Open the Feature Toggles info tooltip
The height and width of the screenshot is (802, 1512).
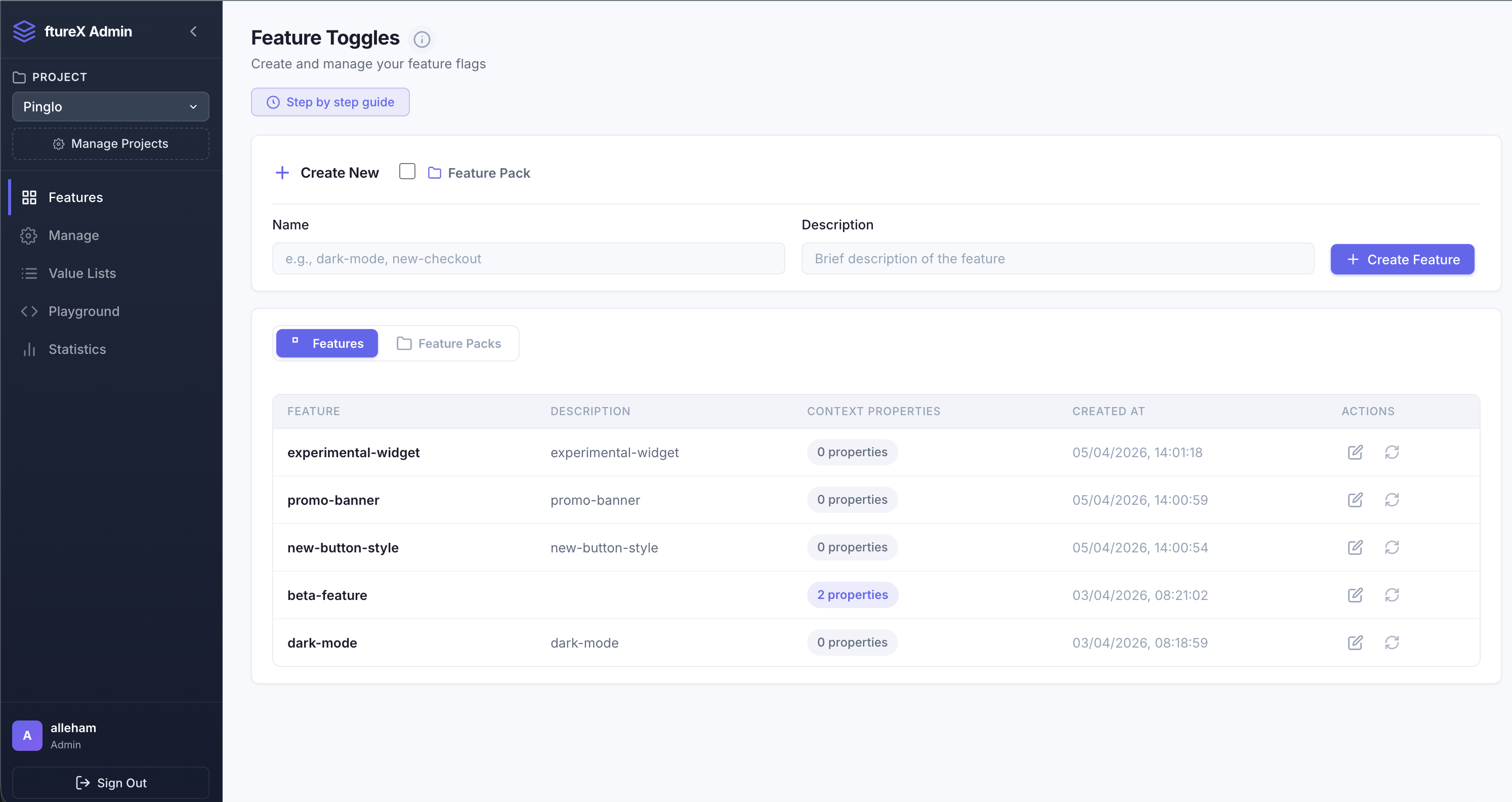pos(422,39)
